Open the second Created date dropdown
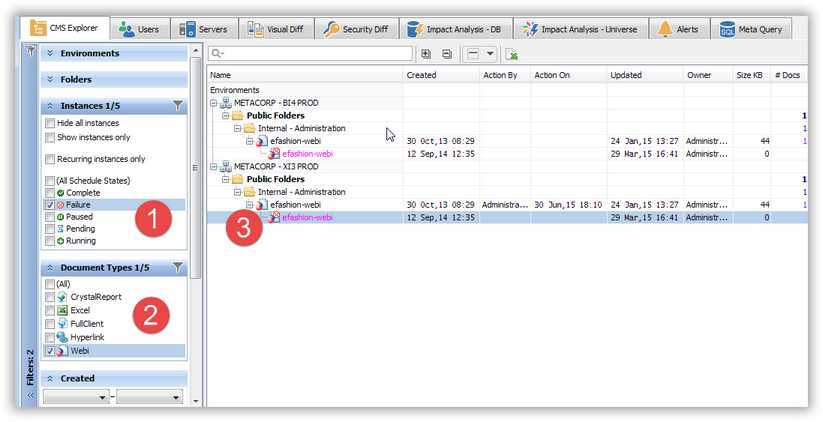The image size is (823, 422). (x=176, y=397)
